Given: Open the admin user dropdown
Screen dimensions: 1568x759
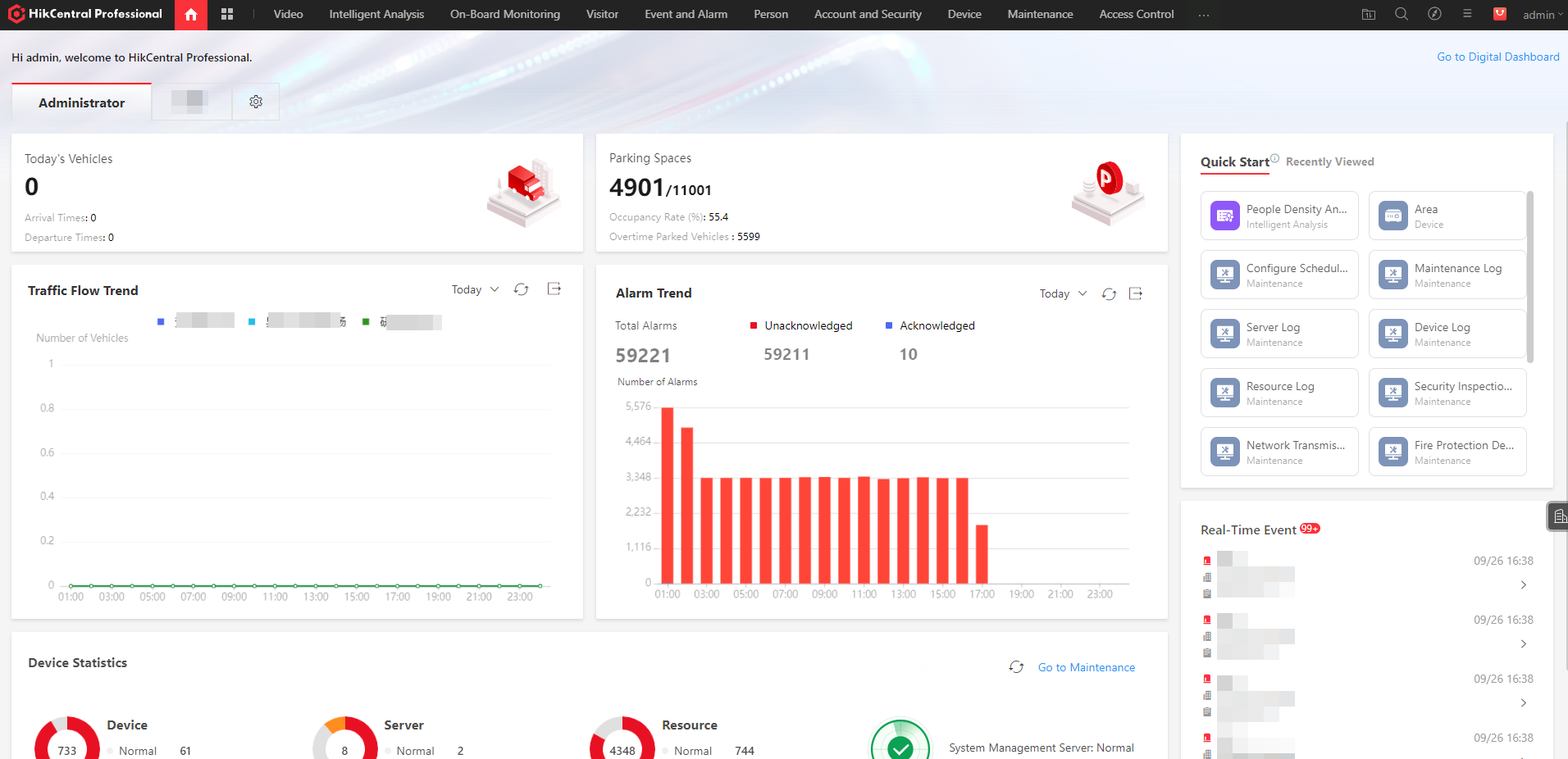Looking at the screenshot, I should tap(1543, 15).
